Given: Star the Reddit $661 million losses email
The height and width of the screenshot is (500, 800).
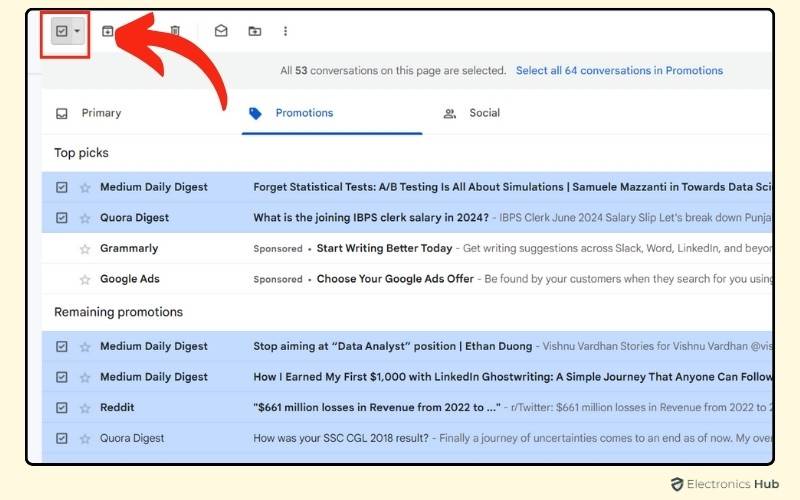Looking at the screenshot, I should click(x=85, y=408).
